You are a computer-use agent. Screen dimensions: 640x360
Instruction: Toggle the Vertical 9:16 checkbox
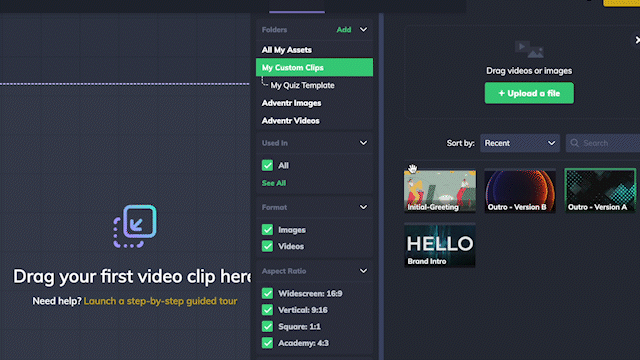pyautogui.click(x=267, y=310)
